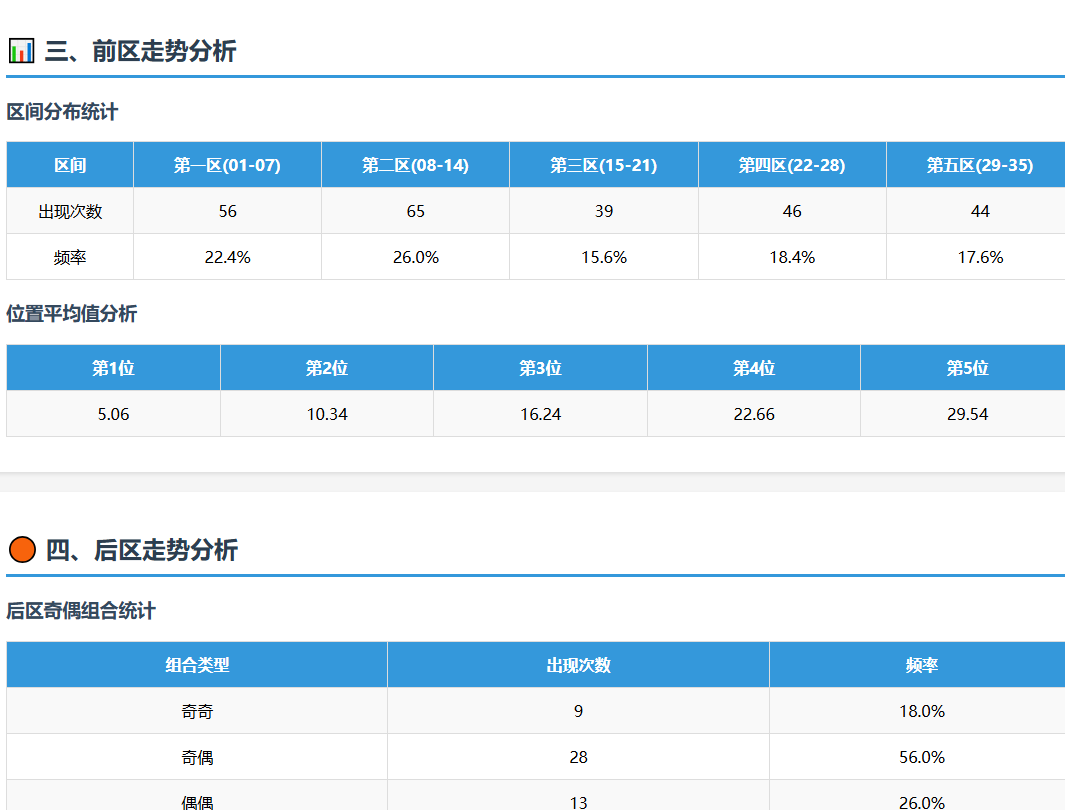1065x810 pixels.
Task: Click the 第五区(29-35) column header
Action: [x=979, y=165]
